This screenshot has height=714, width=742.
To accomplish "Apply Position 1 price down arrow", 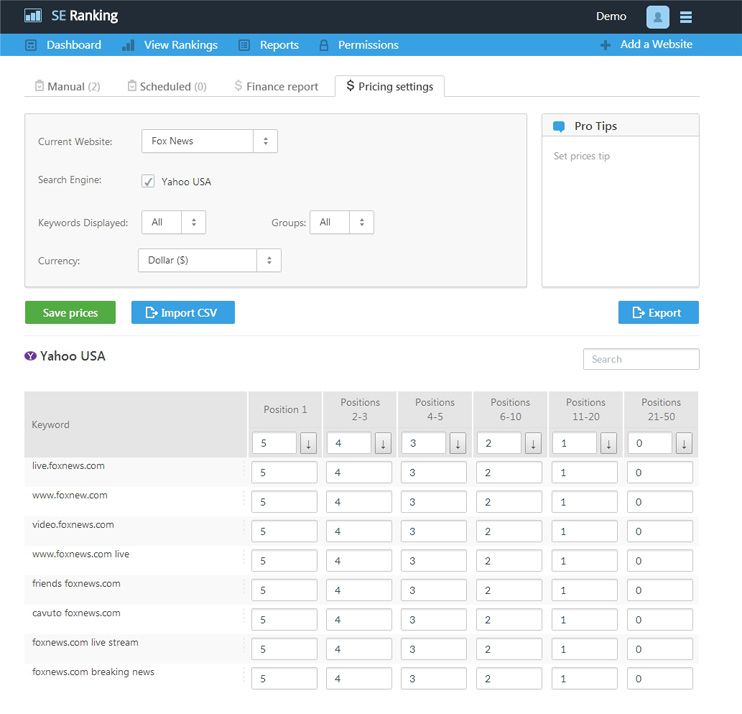I will pyautogui.click(x=308, y=444).
